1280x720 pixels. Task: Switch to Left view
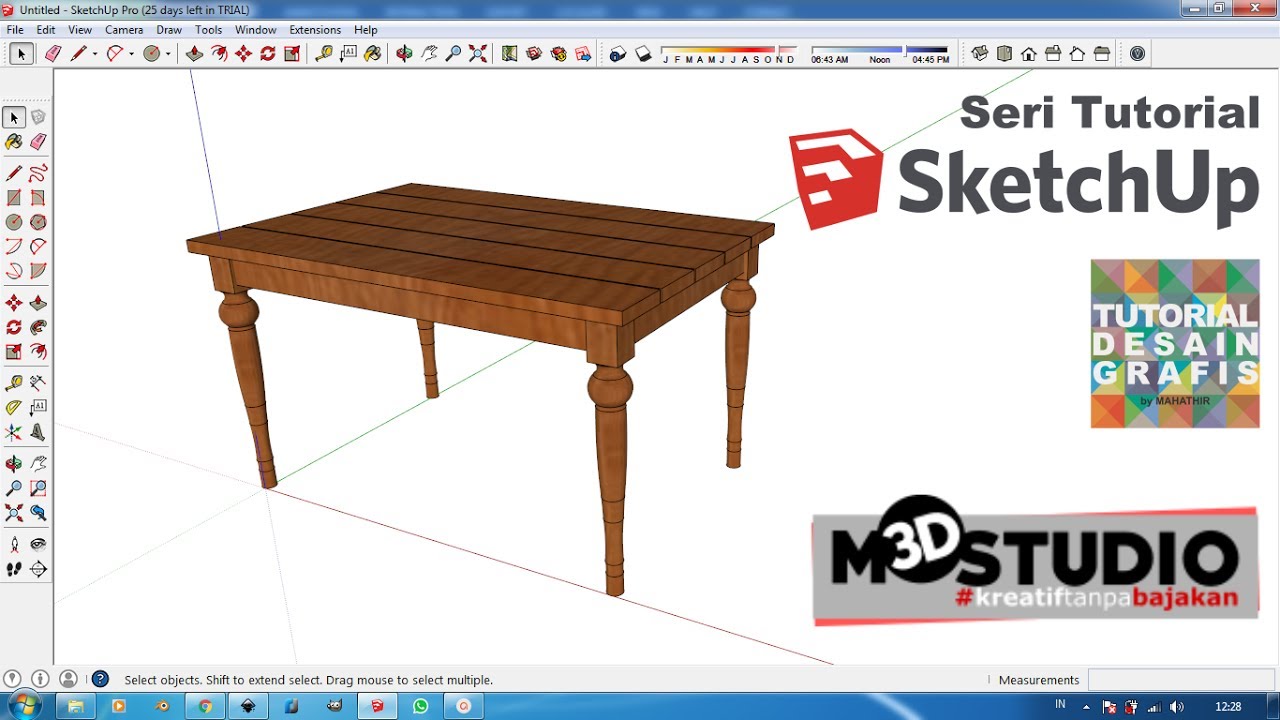(x=1101, y=54)
